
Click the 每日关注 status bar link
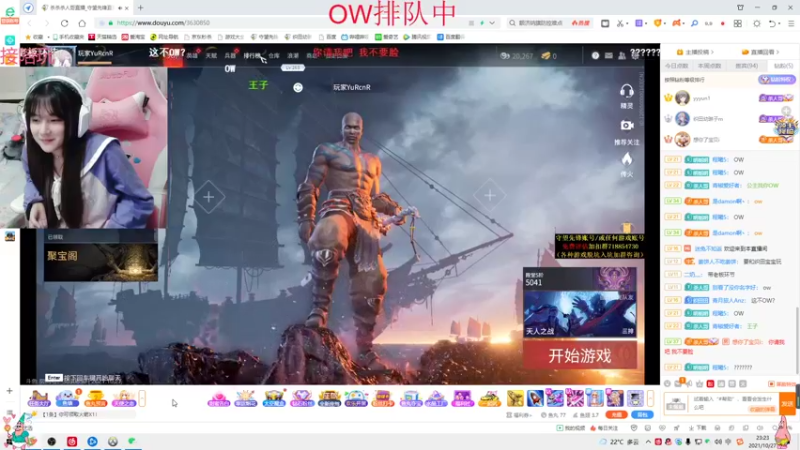(x=604, y=428)
